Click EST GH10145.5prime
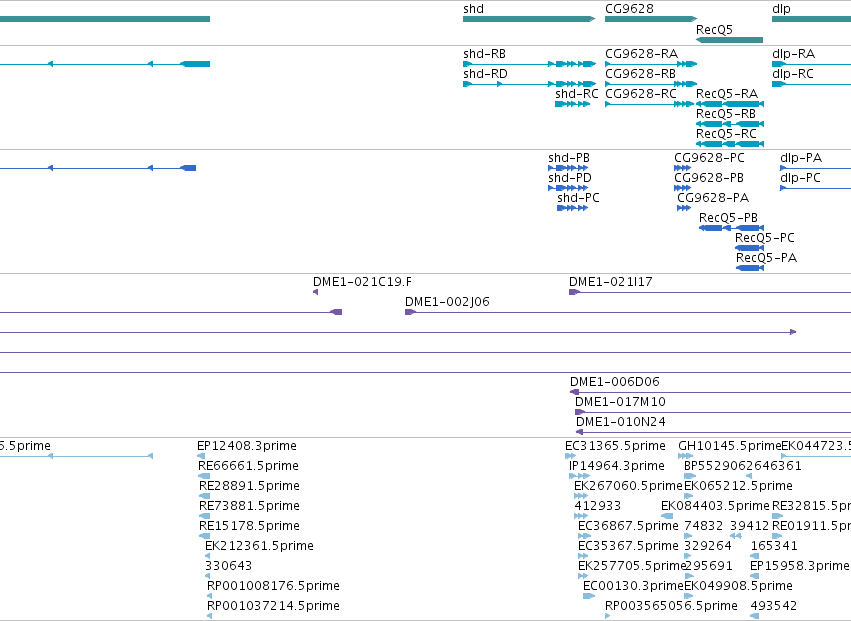Viewport: 851px width, 621px height. point(729,446)
